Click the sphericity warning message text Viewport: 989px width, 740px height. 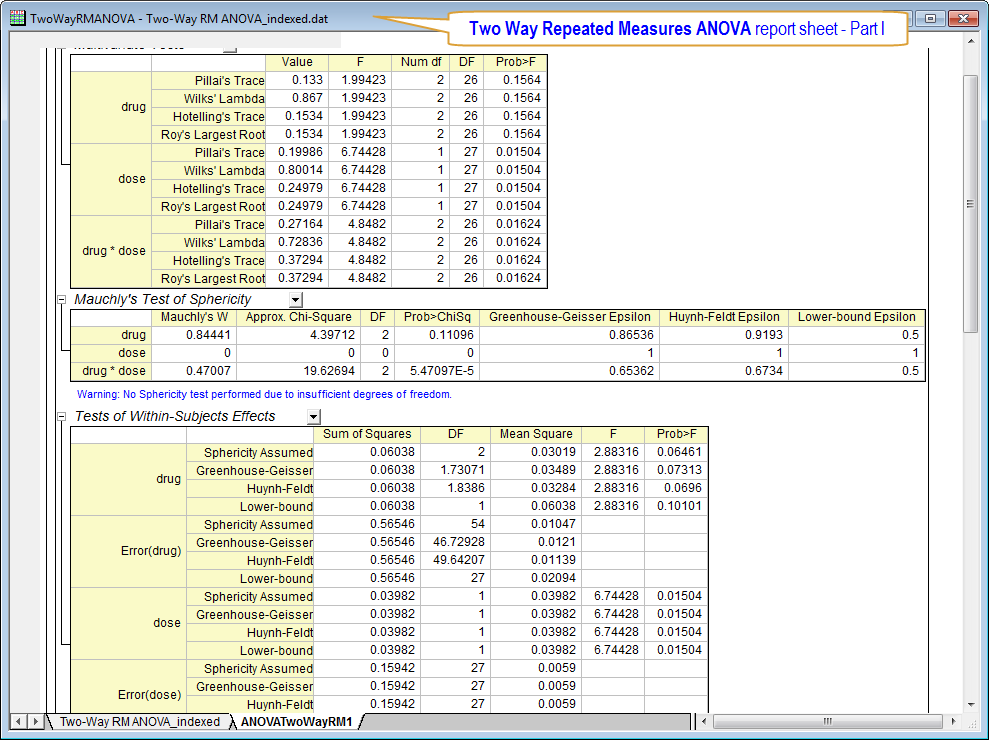[264, 394]
